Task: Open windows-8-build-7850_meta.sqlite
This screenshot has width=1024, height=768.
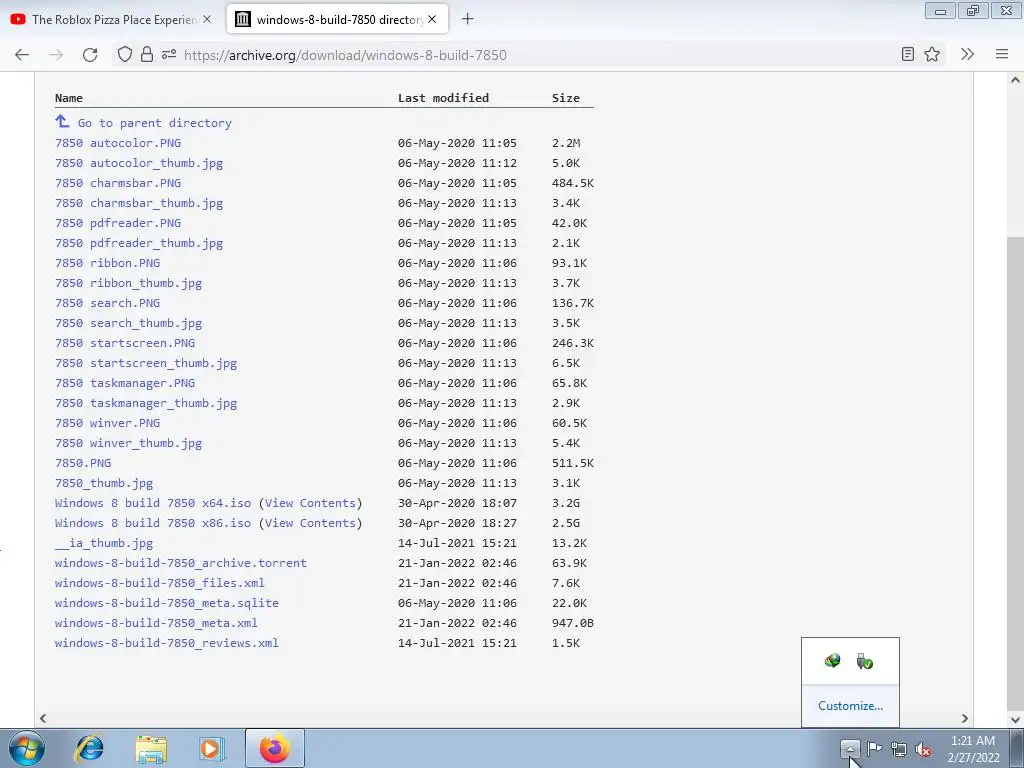Action: [167, 603]
